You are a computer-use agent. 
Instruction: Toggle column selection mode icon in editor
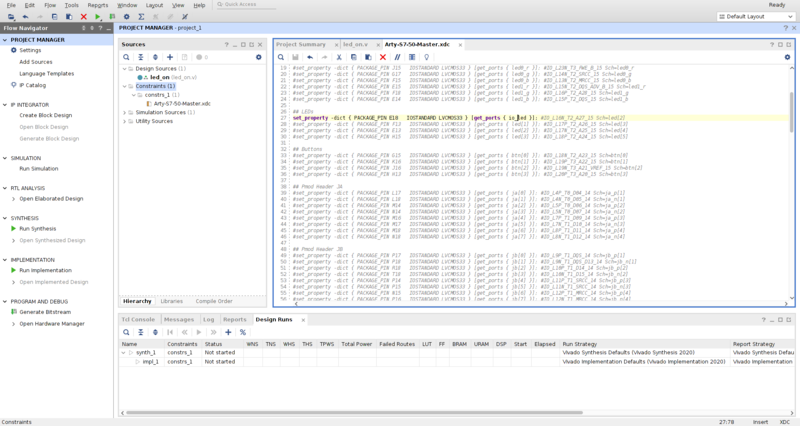coord(412,57)
